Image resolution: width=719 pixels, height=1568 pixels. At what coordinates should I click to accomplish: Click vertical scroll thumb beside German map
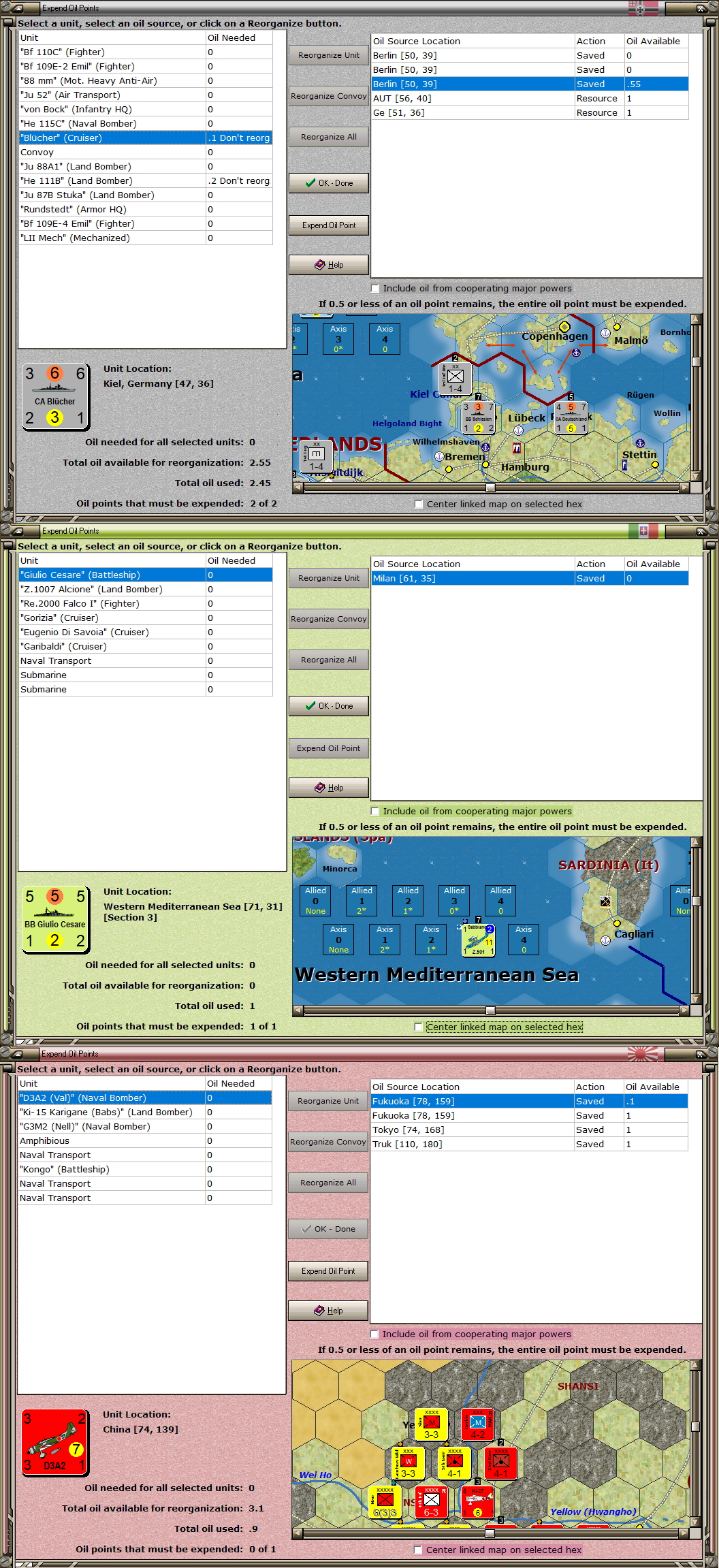[x=696, y=362]
